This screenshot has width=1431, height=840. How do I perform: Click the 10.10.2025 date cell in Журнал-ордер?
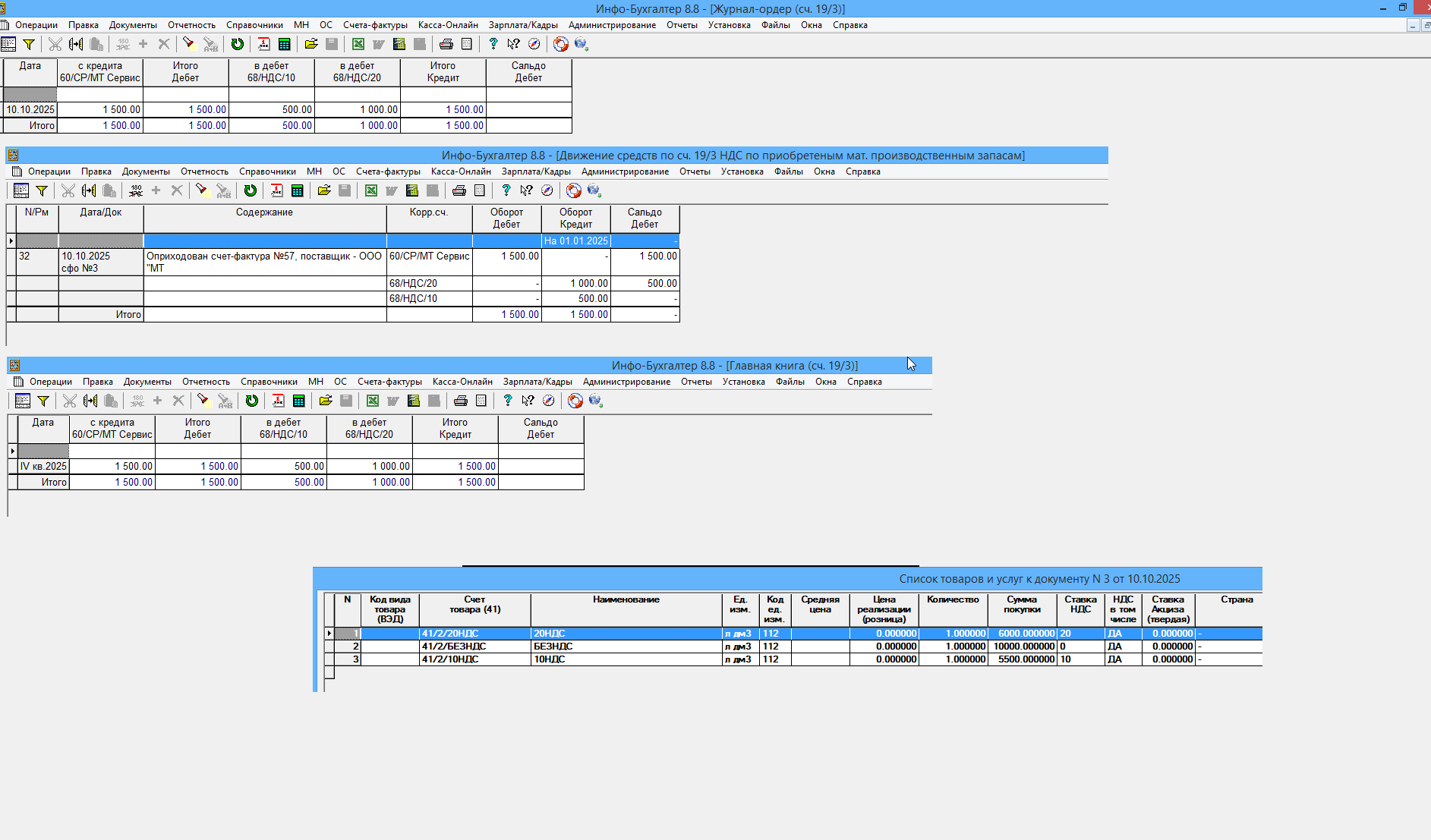(30, 110)
